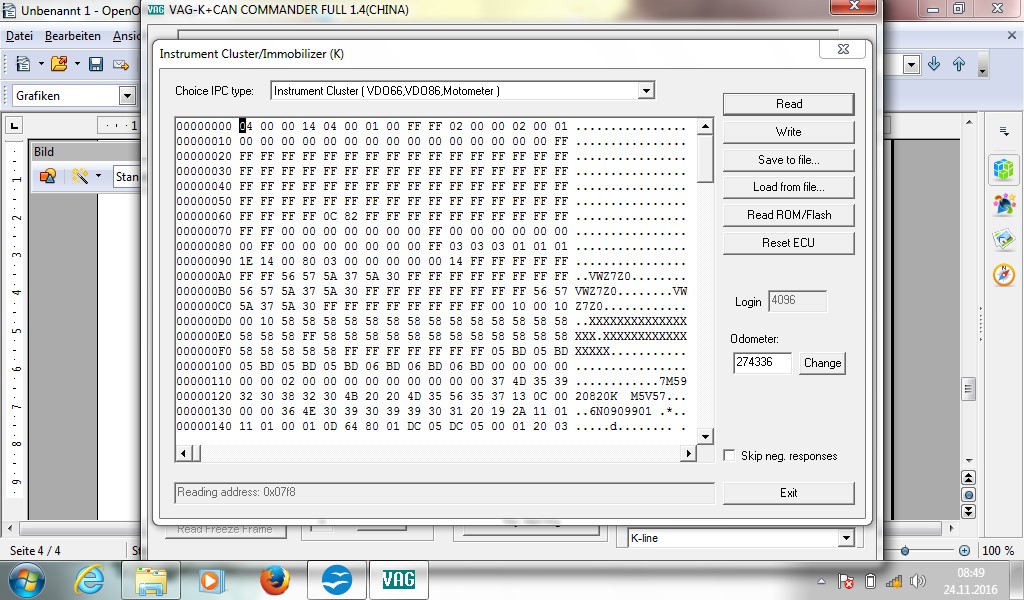The width and height of the screenshot is (1024, 600).
Task: Open the sidebar settings menu icon
Action: pos(1004,131)
